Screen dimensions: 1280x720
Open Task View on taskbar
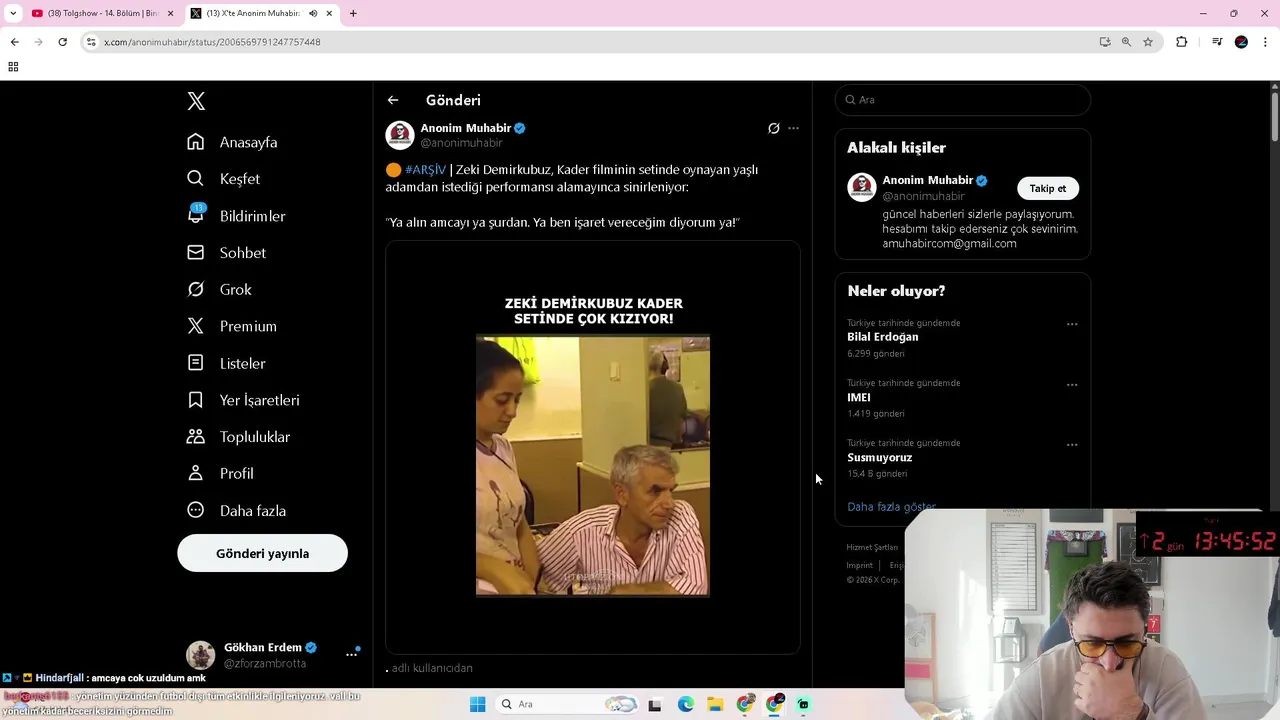tap(655, 705)
